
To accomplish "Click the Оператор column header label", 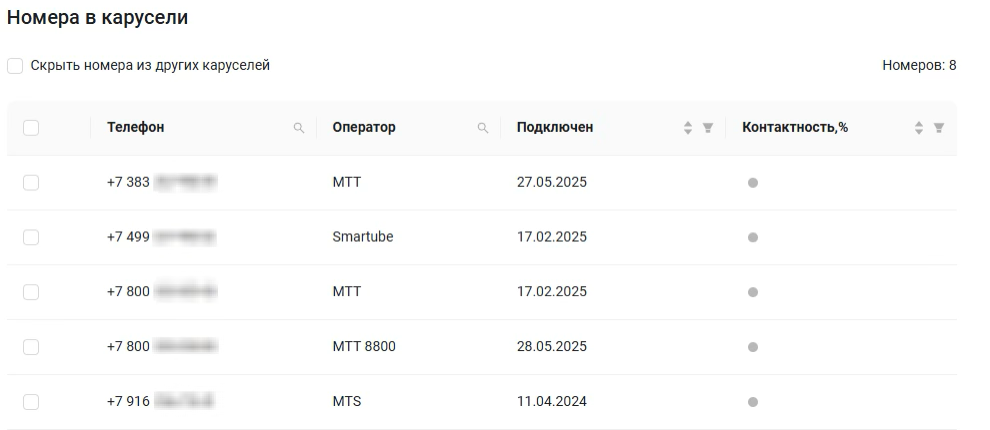I will [364, 128].
